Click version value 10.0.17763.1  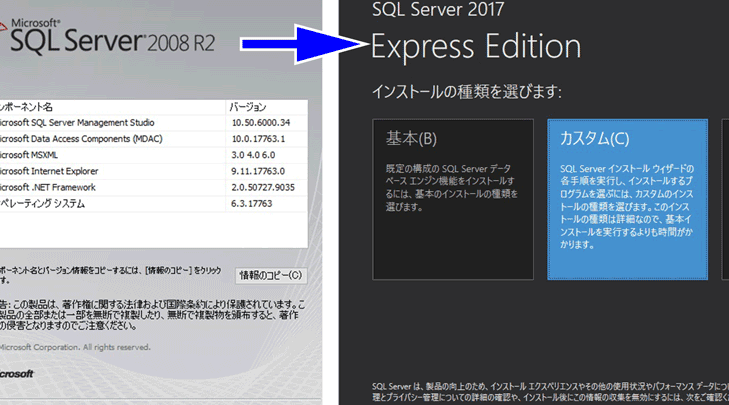coord(258,139)
